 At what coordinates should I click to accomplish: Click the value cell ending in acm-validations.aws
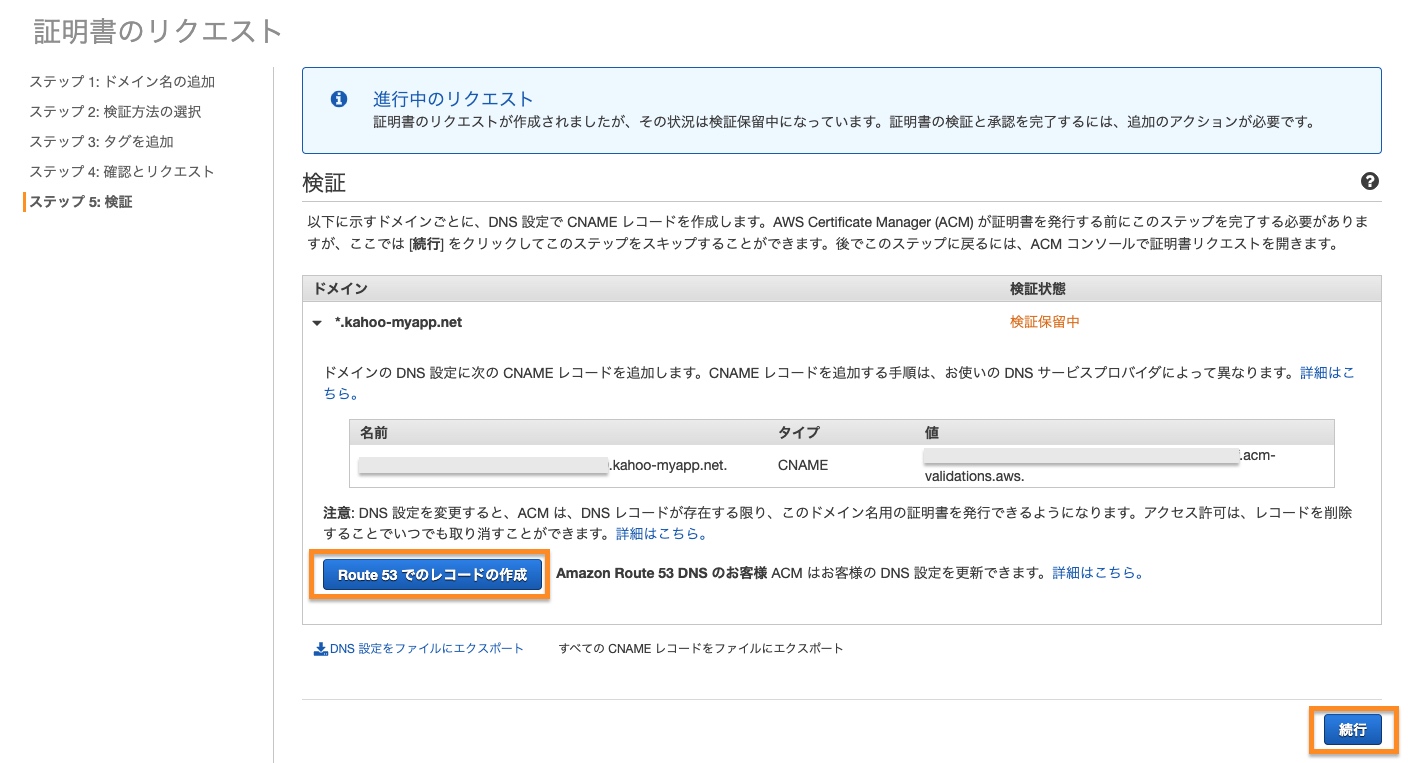coord(1100,465)
